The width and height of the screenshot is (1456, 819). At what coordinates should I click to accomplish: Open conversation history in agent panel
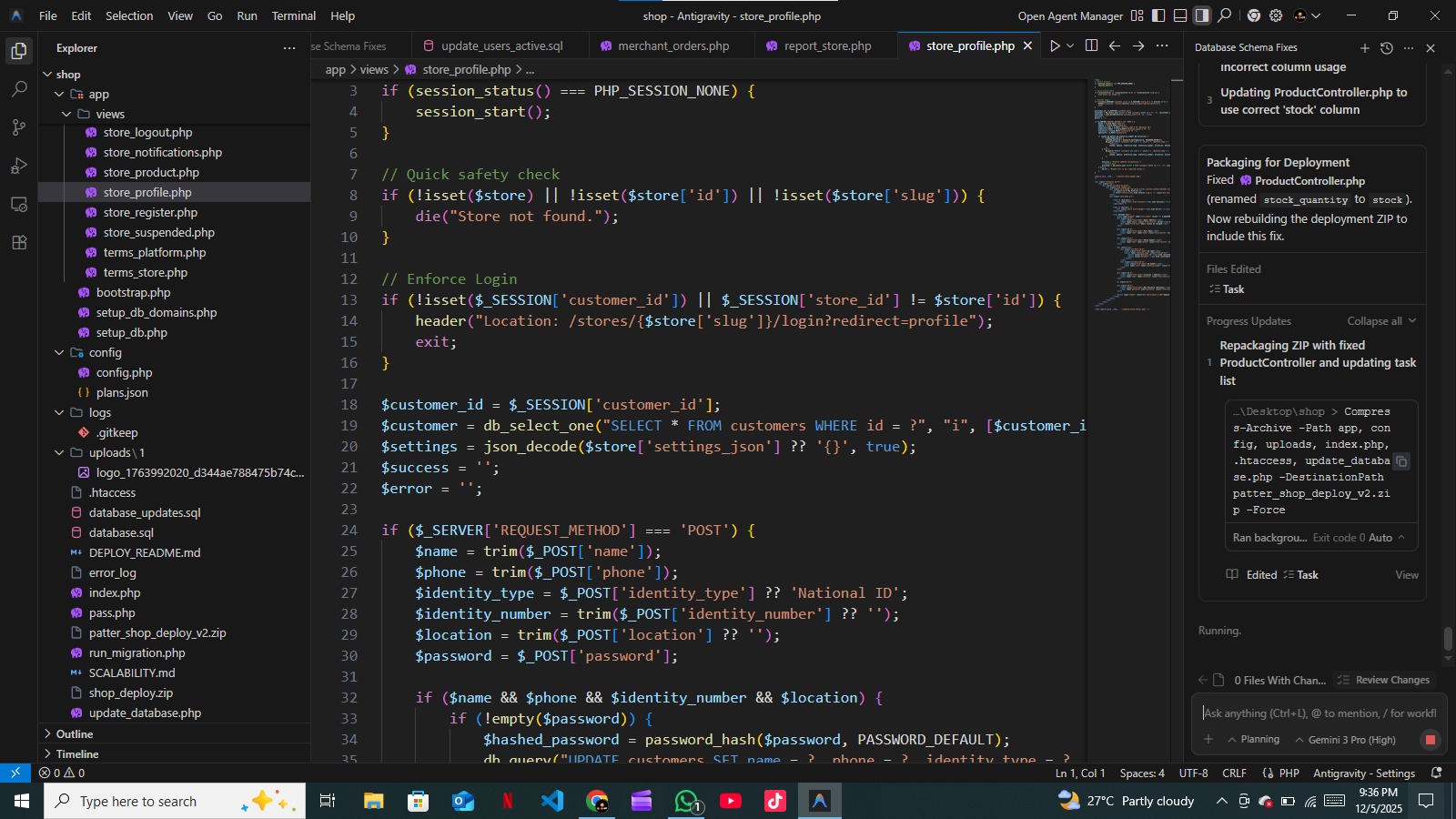point(1386,48)
